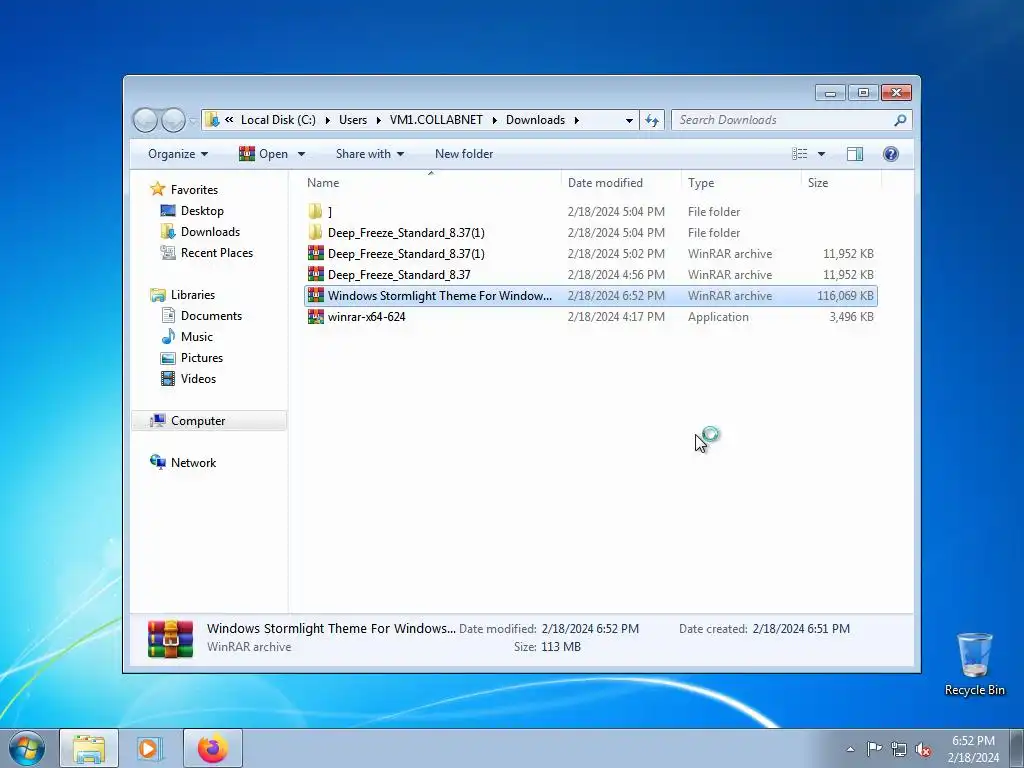Expand arrow after Local Disk (C:)
1024x768 pixels.
click(327, 120)
